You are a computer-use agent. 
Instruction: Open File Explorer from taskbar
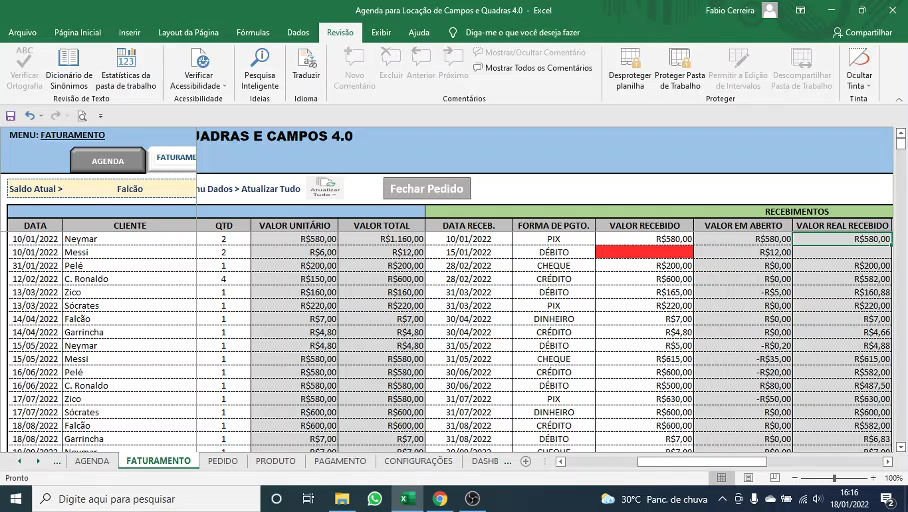click(342, 499)
